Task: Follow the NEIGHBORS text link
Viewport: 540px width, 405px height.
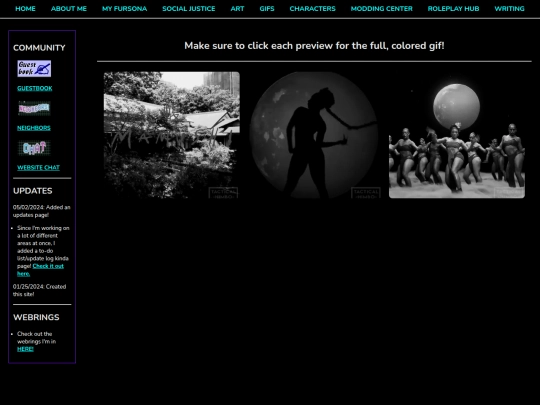Action: 34,128
